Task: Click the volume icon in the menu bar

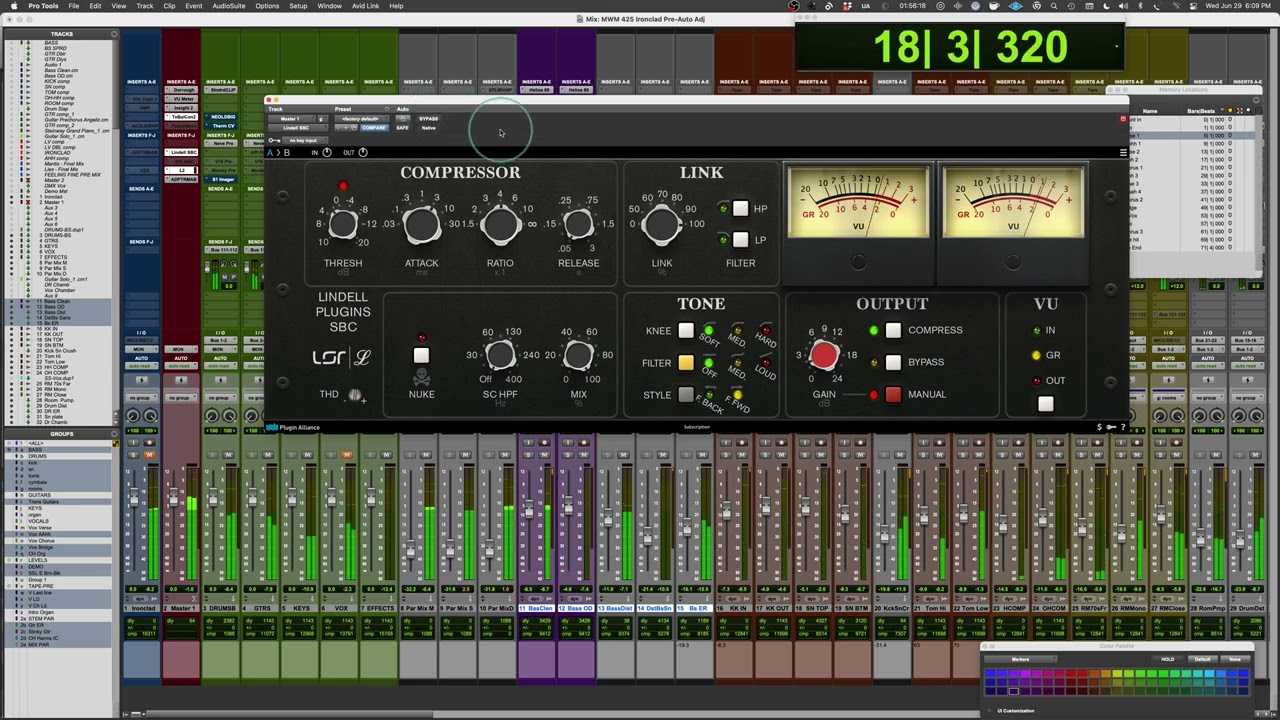Action: pos(1123,6)
